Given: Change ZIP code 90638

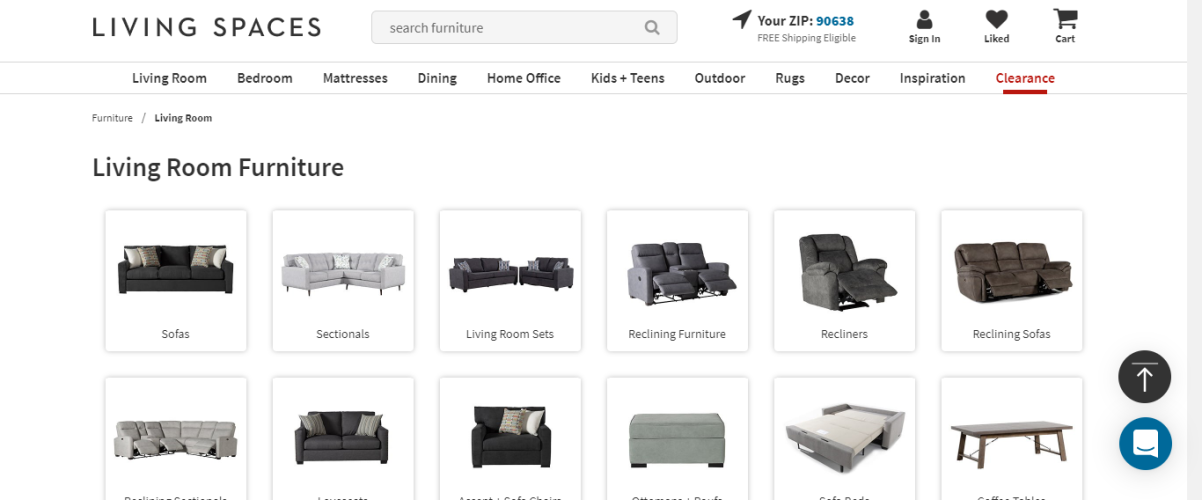Looking at the screenshot, I should point(834,20).
